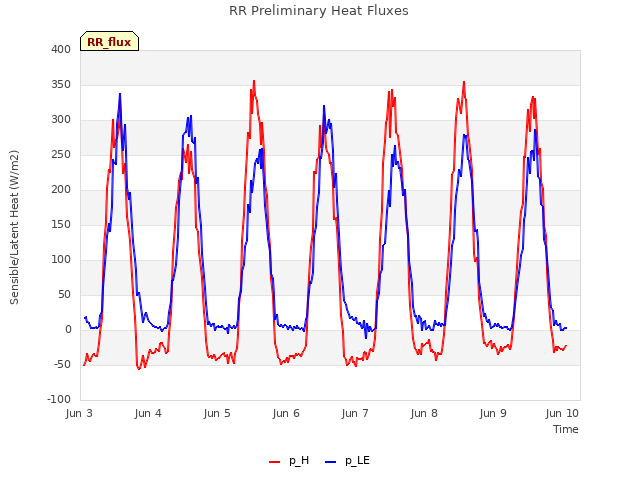Click the blue p_LE legend swatch

[x=331, y=462]
